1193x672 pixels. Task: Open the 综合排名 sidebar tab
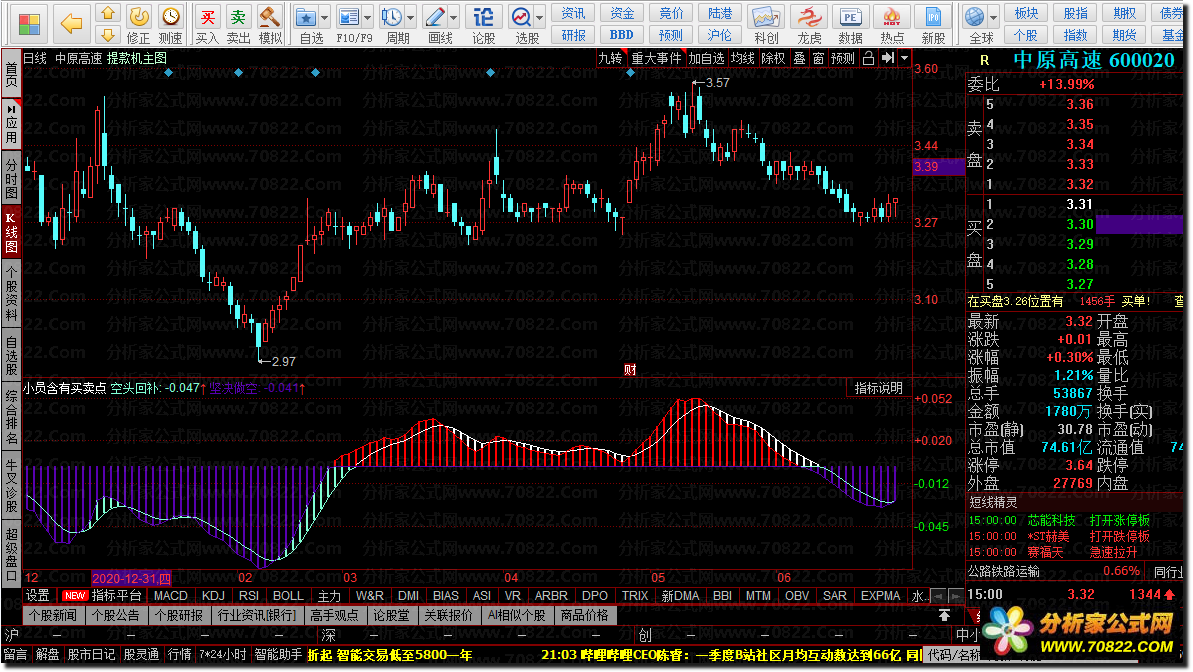(11, 417)
